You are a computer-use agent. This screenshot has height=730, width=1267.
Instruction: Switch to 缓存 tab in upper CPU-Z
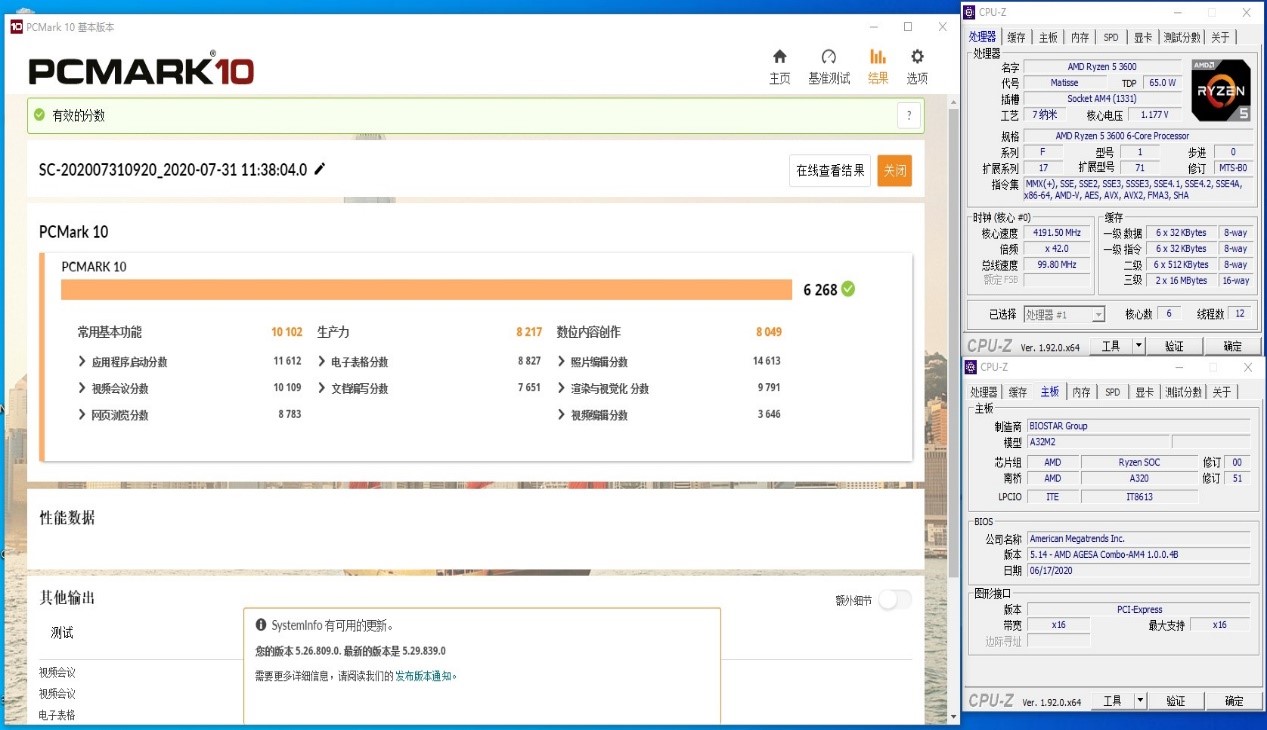pyautogui.click(x=1016, y=37)
